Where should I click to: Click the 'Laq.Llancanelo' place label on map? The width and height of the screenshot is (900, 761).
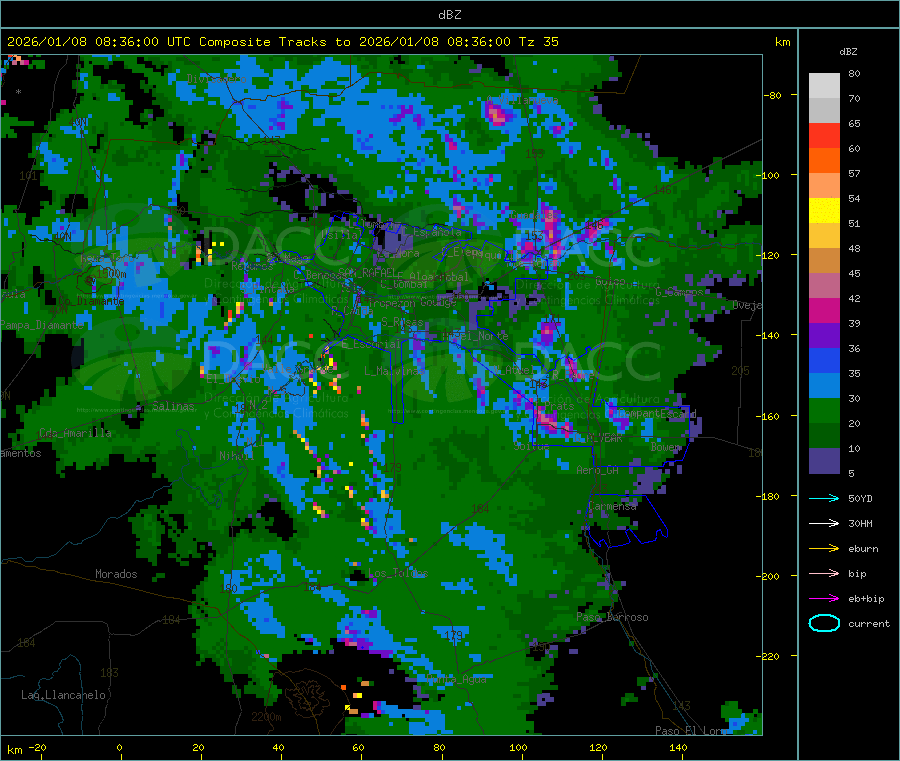[63, 695]
